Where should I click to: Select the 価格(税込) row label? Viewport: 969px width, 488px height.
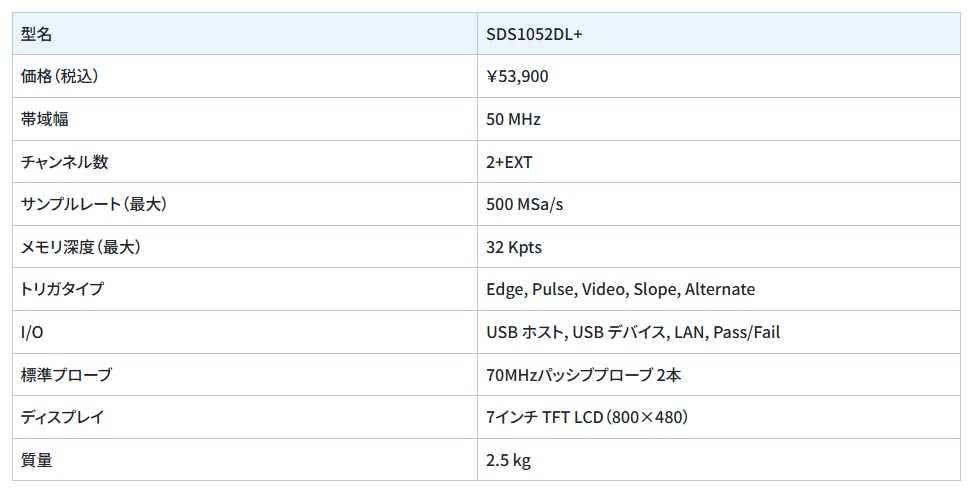pos(60,76)
